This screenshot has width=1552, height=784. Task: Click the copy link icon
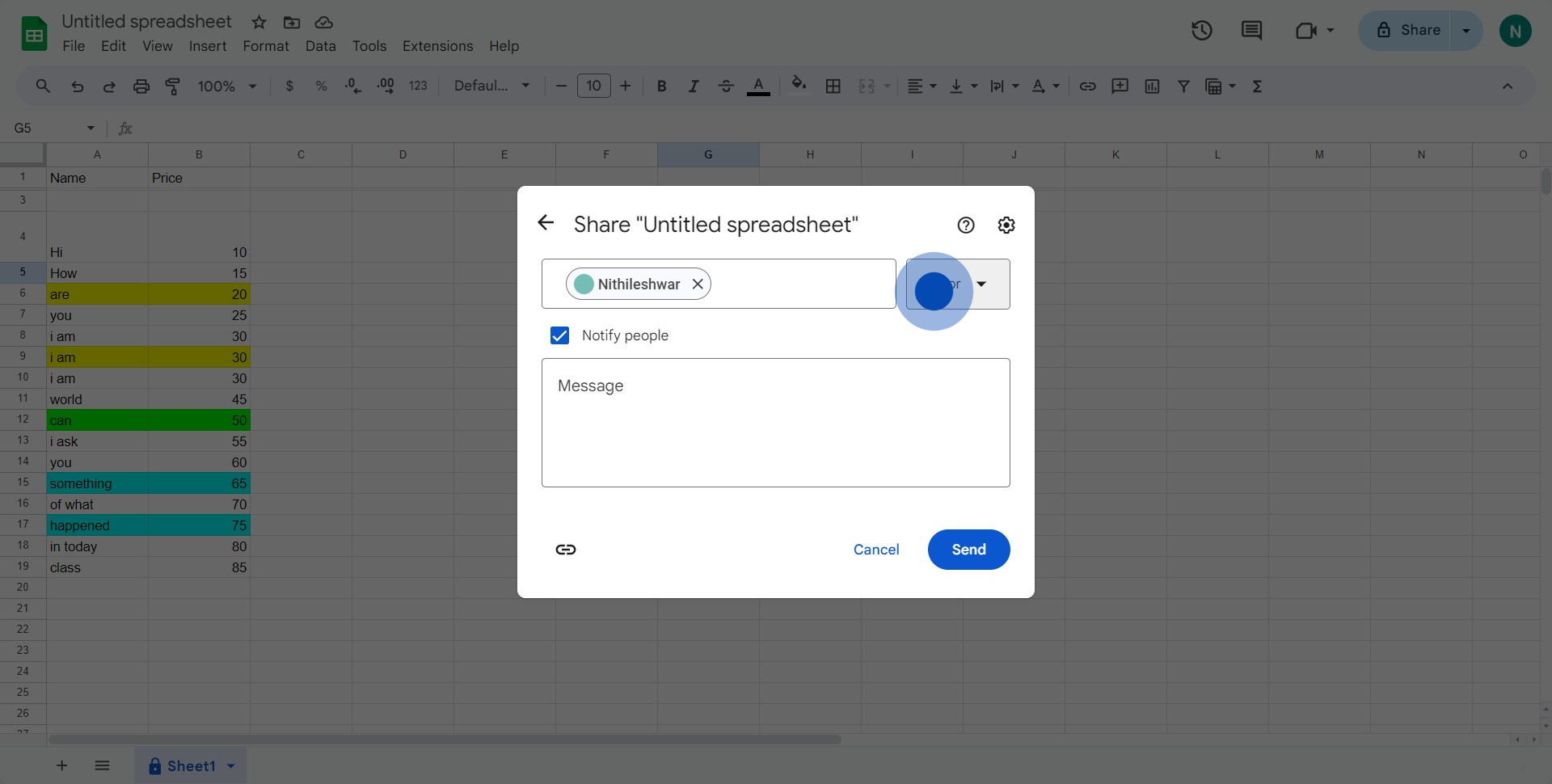point(566,550)
